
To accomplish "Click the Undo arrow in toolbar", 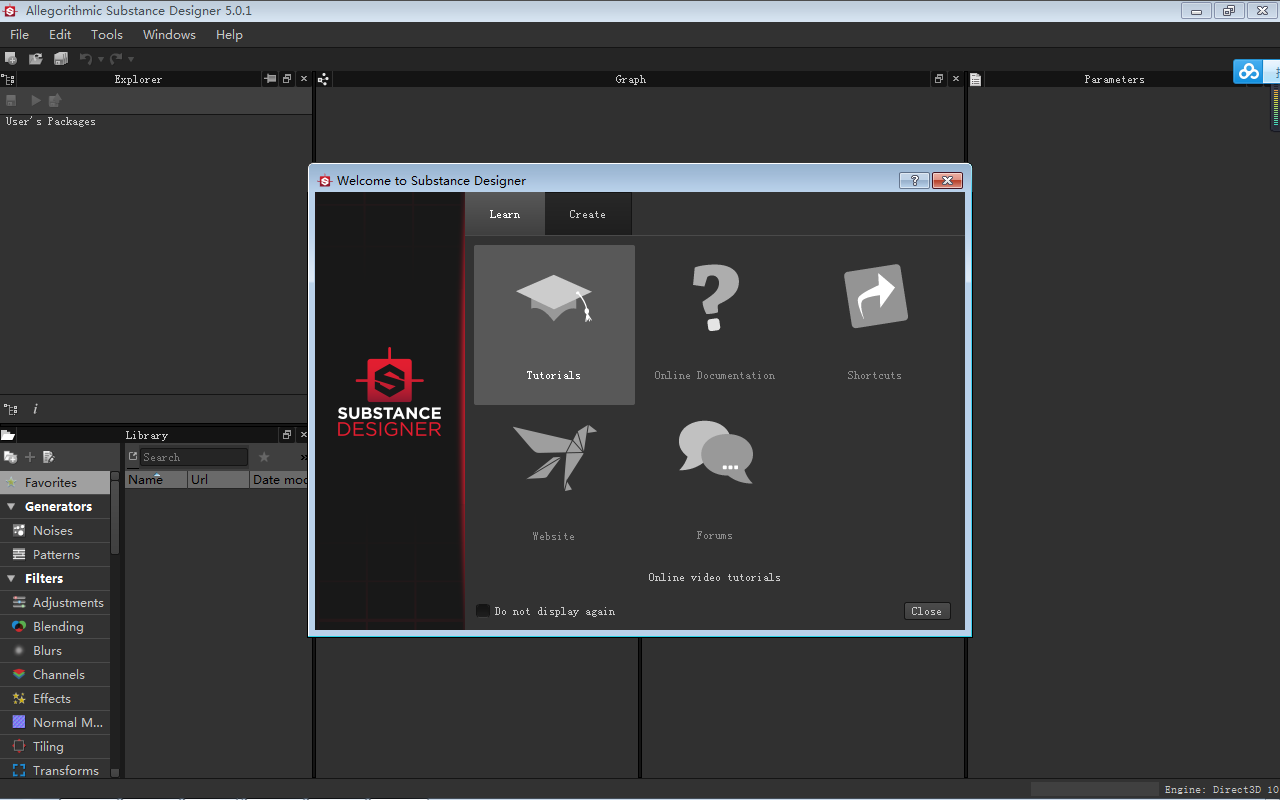I will (x=86, y=59).
